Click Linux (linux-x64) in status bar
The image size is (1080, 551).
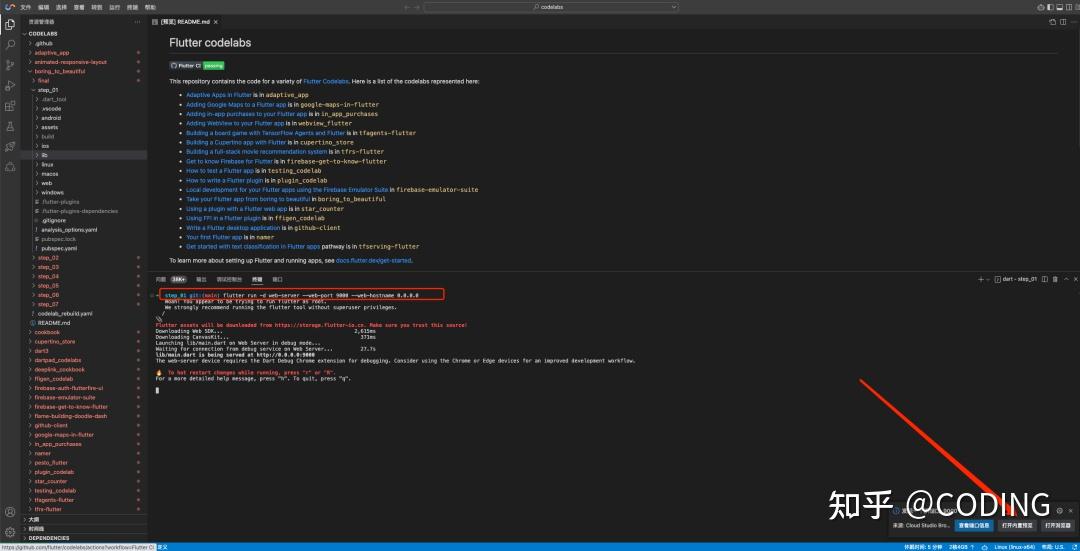point(1015,548)
